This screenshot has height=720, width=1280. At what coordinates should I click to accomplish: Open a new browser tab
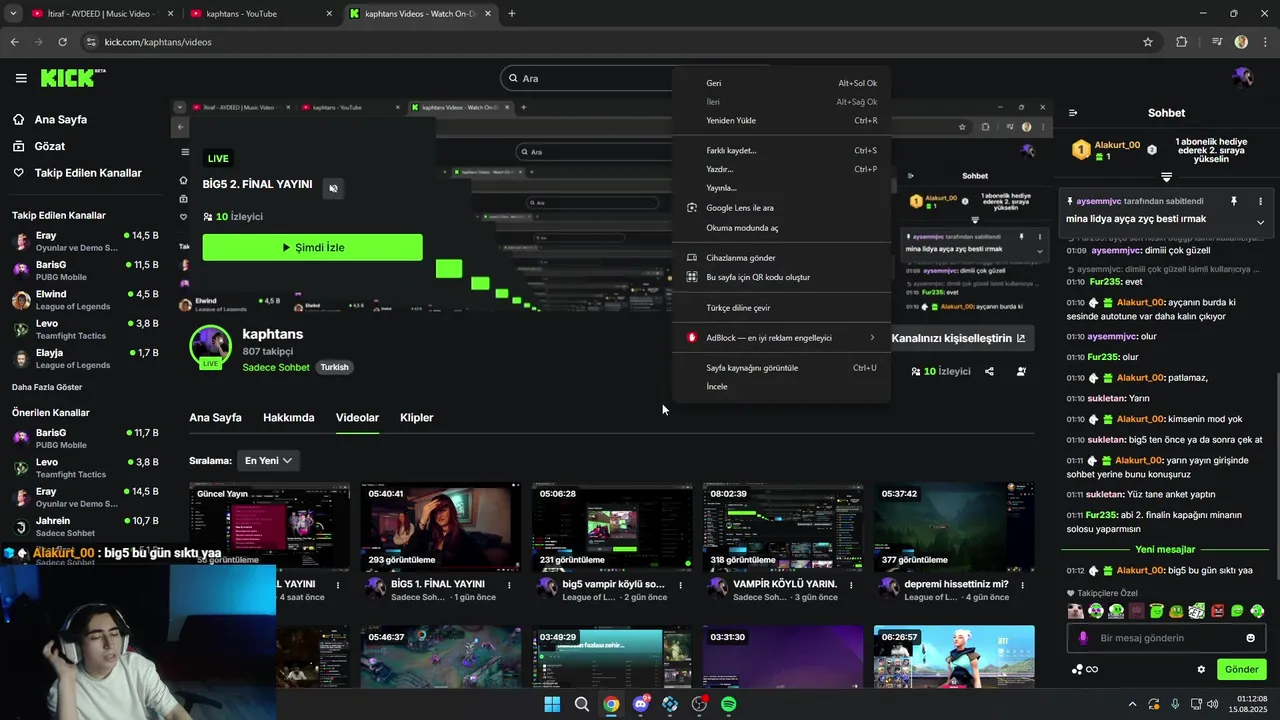click(512, 14)
